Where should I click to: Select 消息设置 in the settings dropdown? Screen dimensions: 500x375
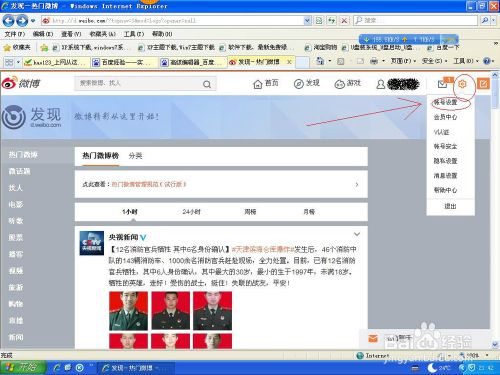(445, 176)
